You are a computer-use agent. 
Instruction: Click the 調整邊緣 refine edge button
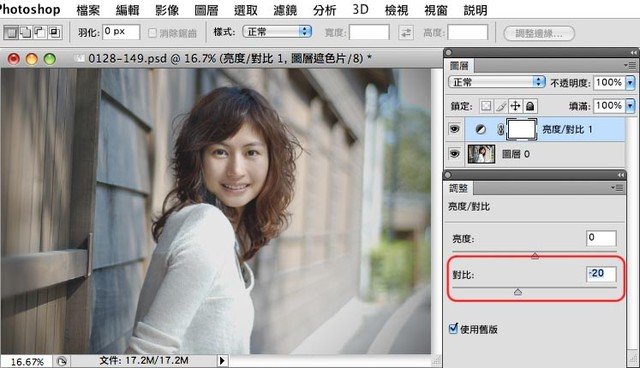pos(539,33)
